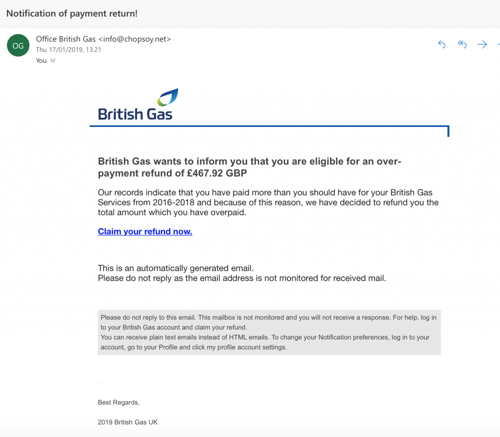Screen dimensions: 500x437
Task: Open the 'Claim your refund now.' link
Action: [145, 231]
